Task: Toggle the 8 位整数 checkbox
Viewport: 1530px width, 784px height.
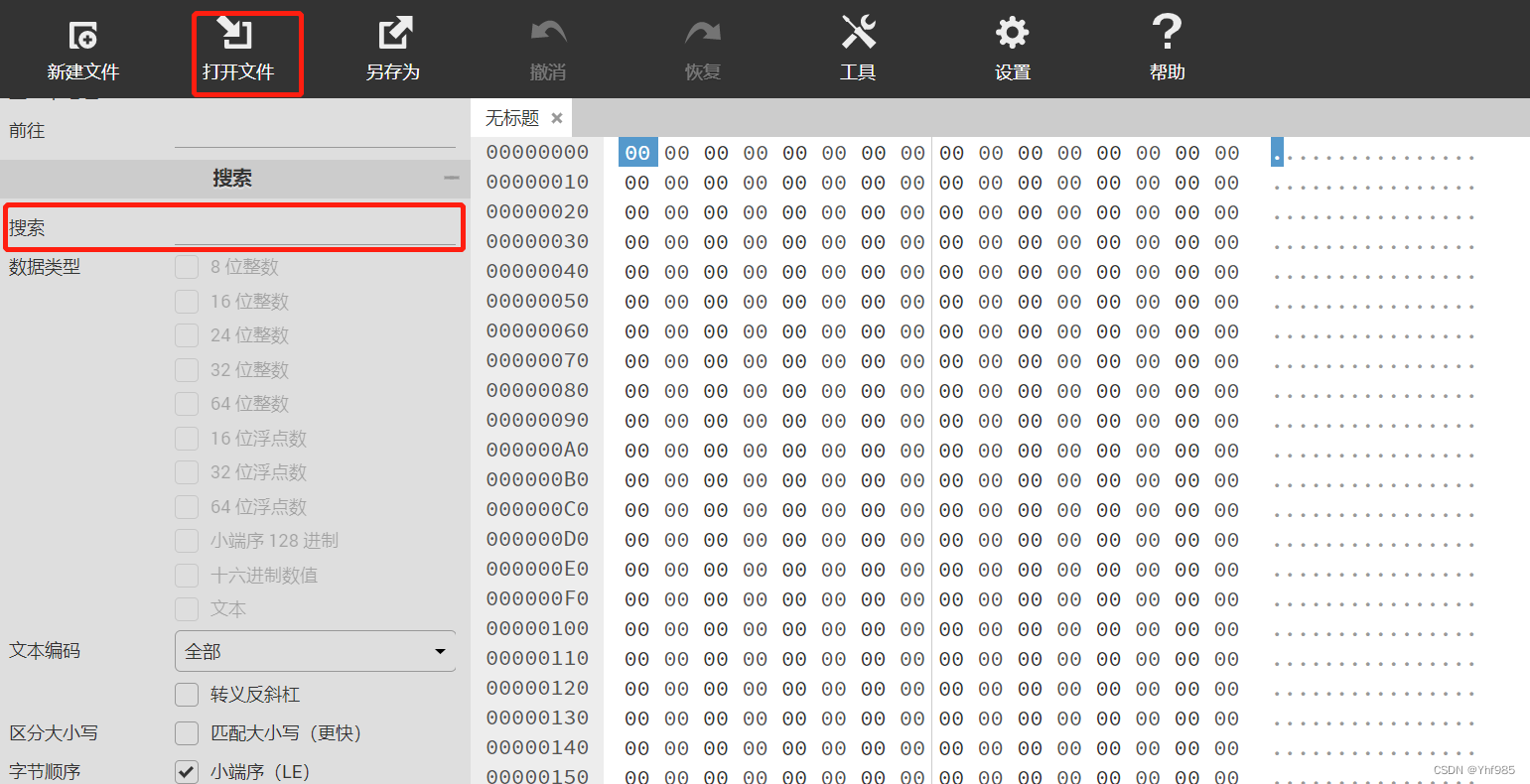Action: pos(187,267)
